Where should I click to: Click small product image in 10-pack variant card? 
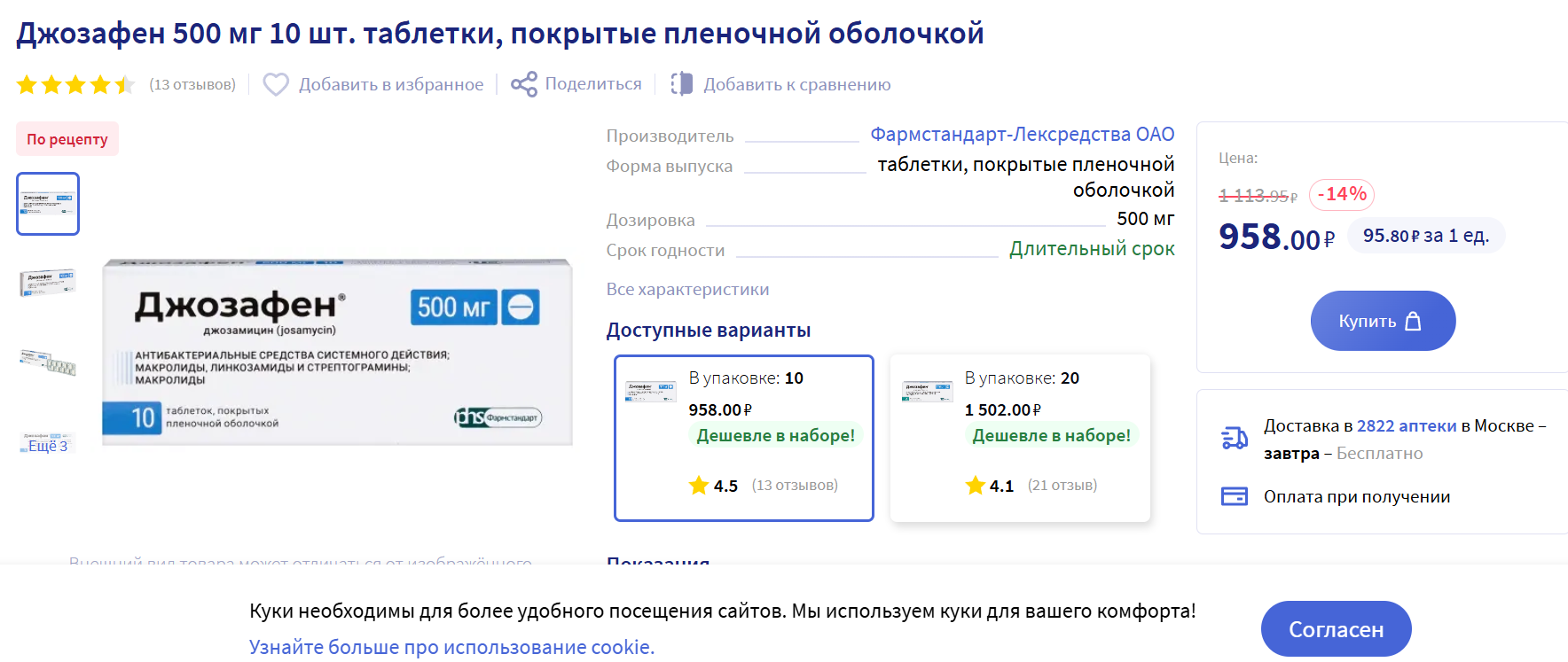pyautogui.click(x=652, y=391)
